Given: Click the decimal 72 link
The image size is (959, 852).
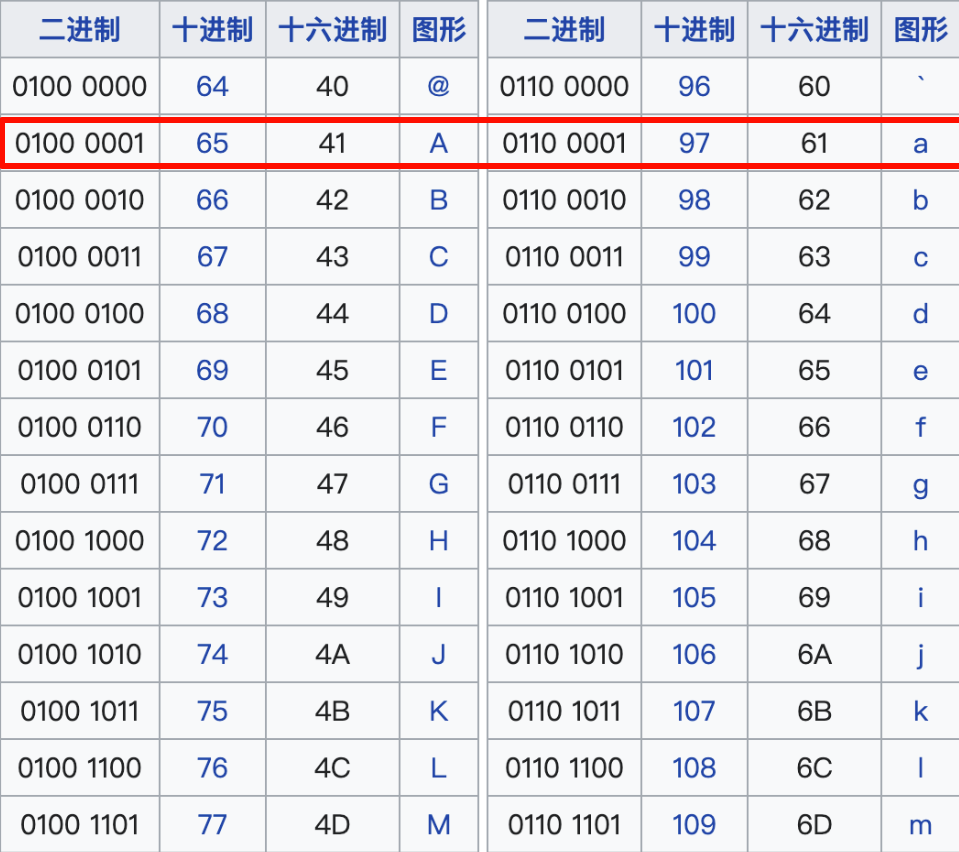Looking at the screenshot, I should pyautogui.click(x=212, y=541).
